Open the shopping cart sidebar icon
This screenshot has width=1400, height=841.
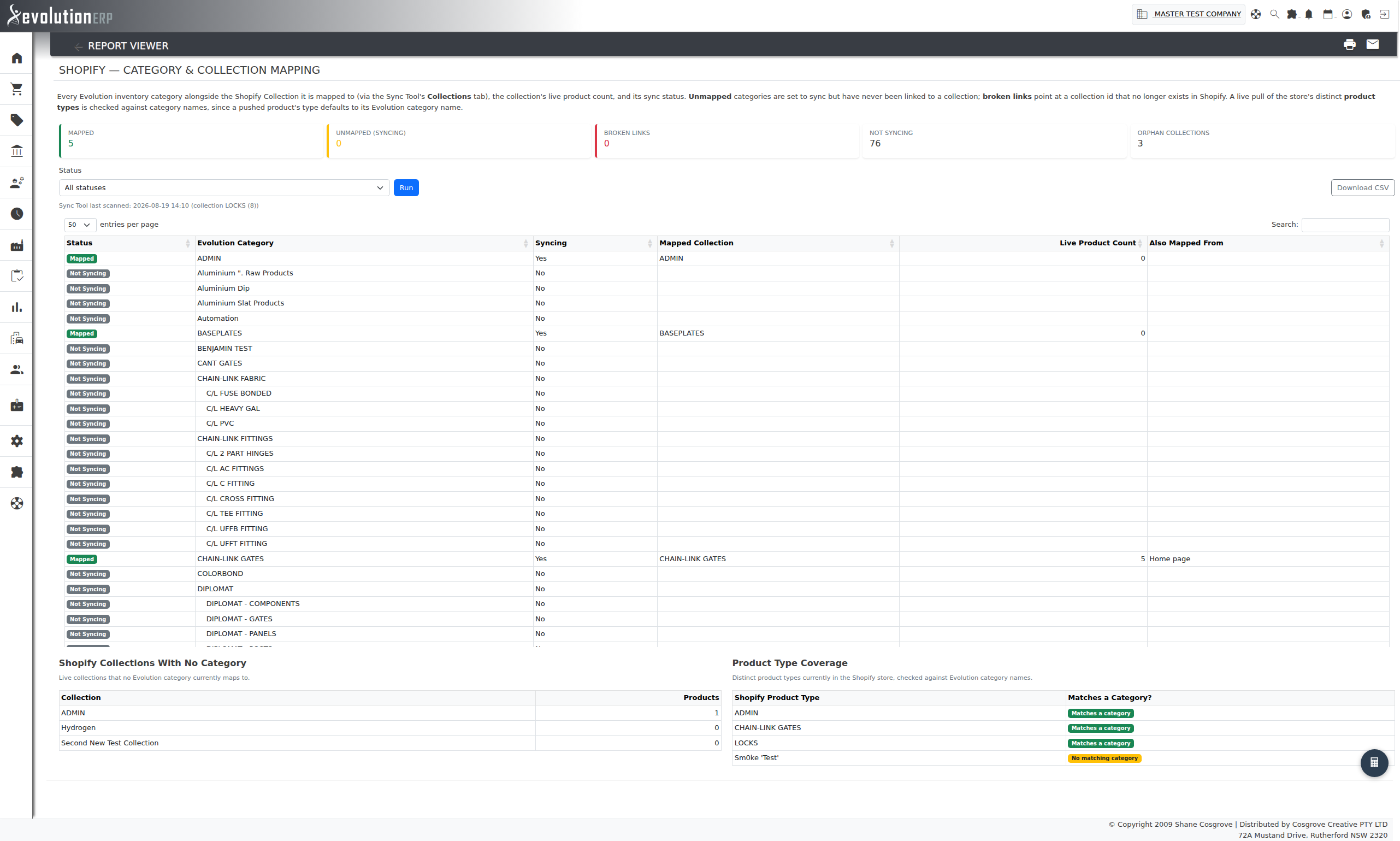(x=17, y=89)
